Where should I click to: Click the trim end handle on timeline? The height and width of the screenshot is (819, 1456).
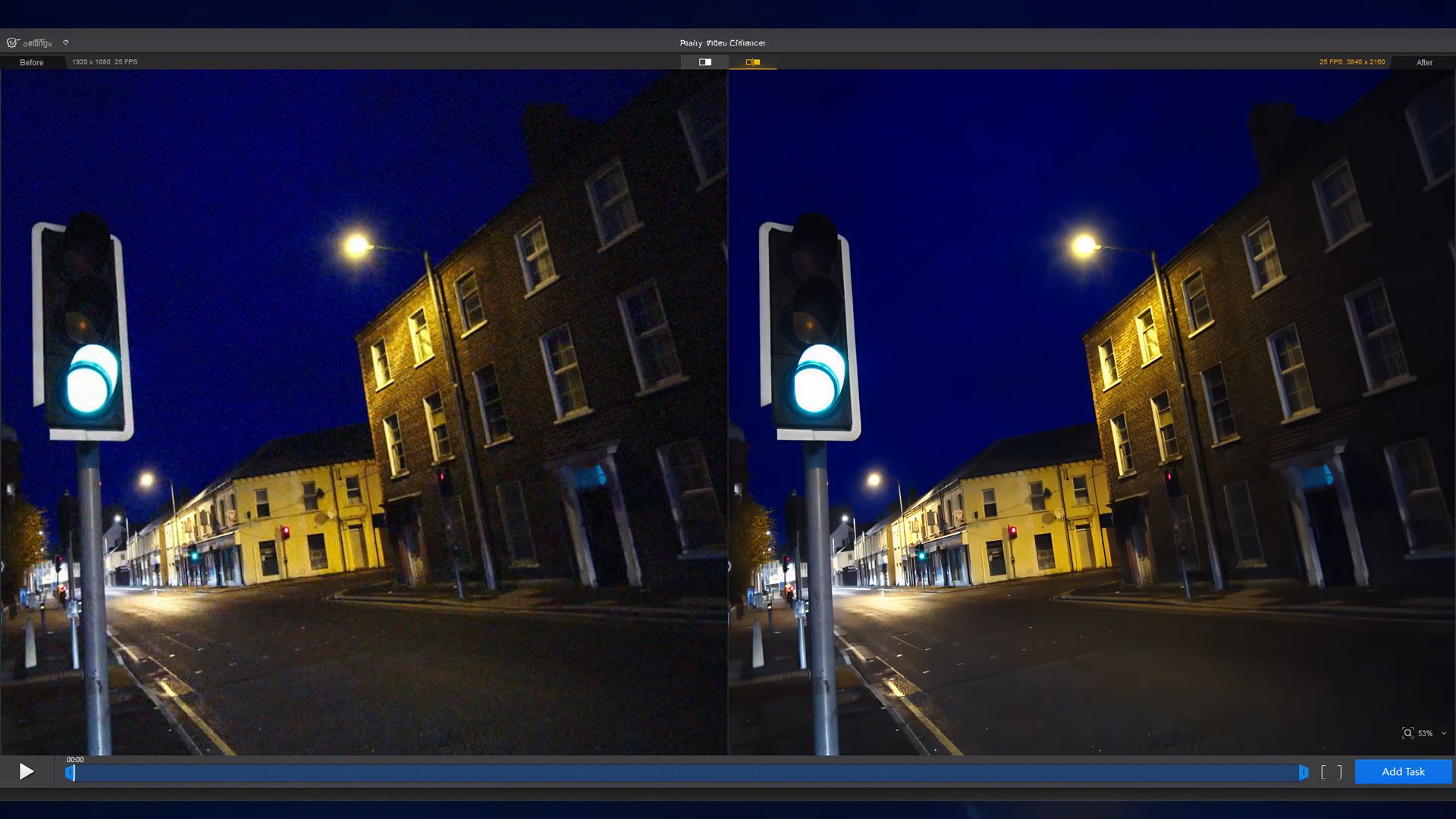[1303, 773]
